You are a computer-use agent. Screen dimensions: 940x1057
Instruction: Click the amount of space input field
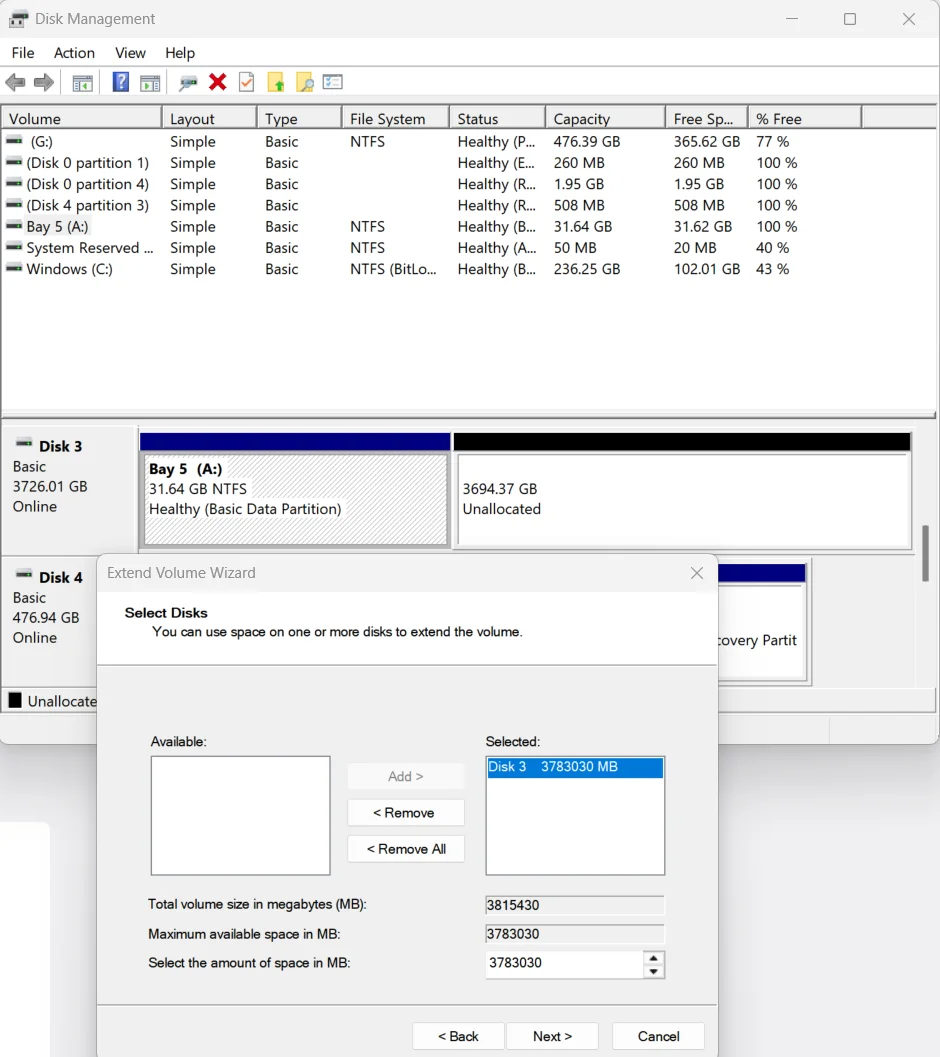tap(564, 963)
